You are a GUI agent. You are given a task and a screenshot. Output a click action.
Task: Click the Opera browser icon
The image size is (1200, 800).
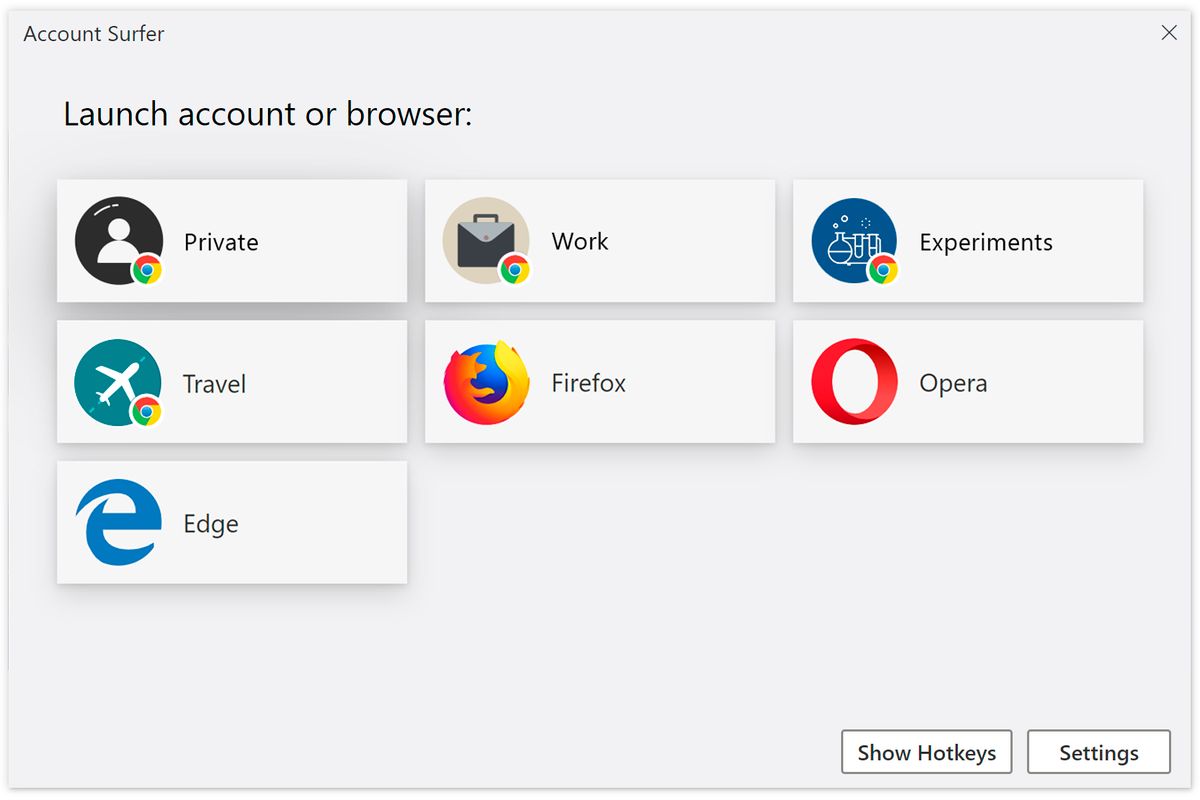[853, 381]
